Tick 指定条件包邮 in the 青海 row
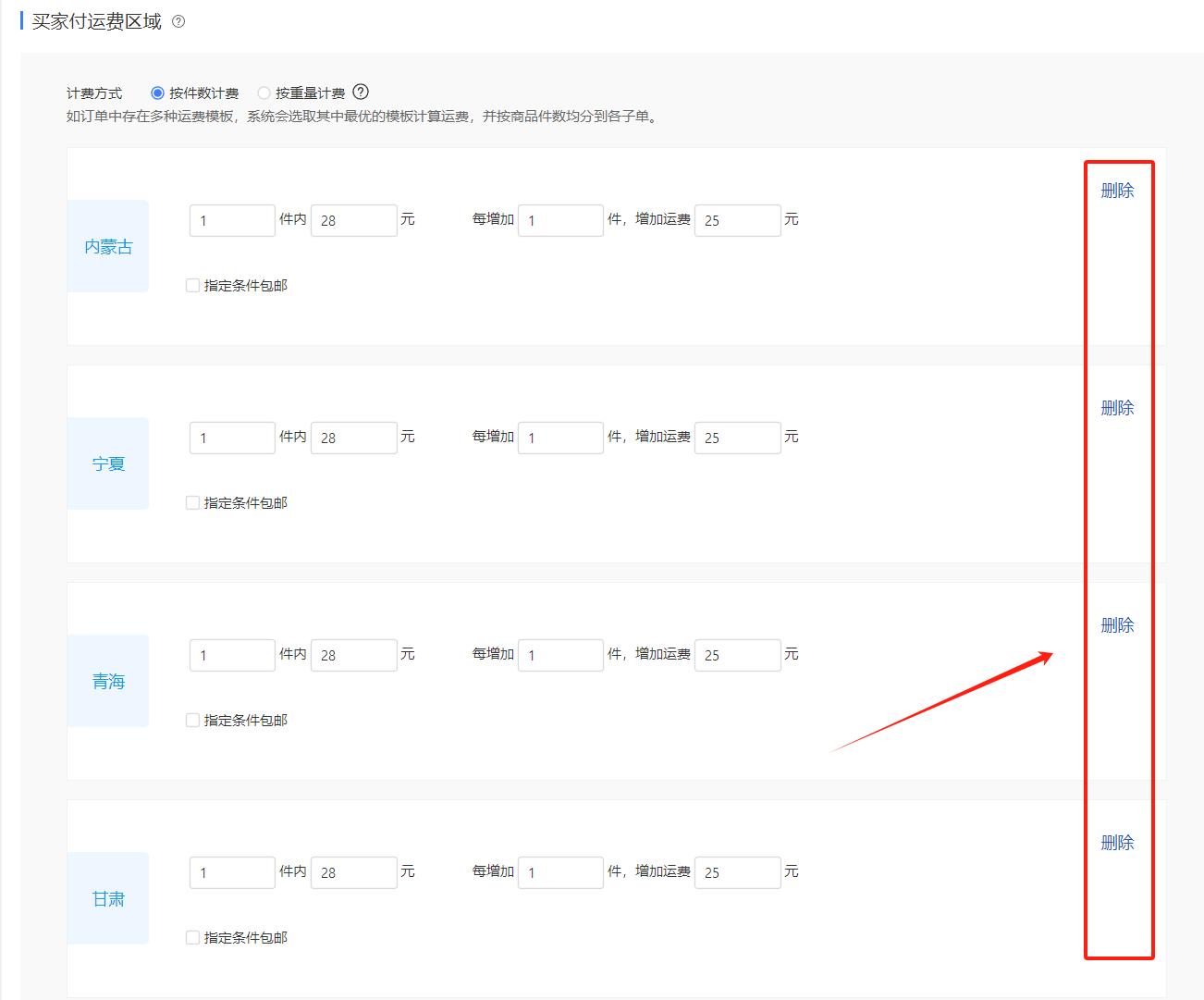The width and height of the screenshot is (1204, 1000). [191, 720]
